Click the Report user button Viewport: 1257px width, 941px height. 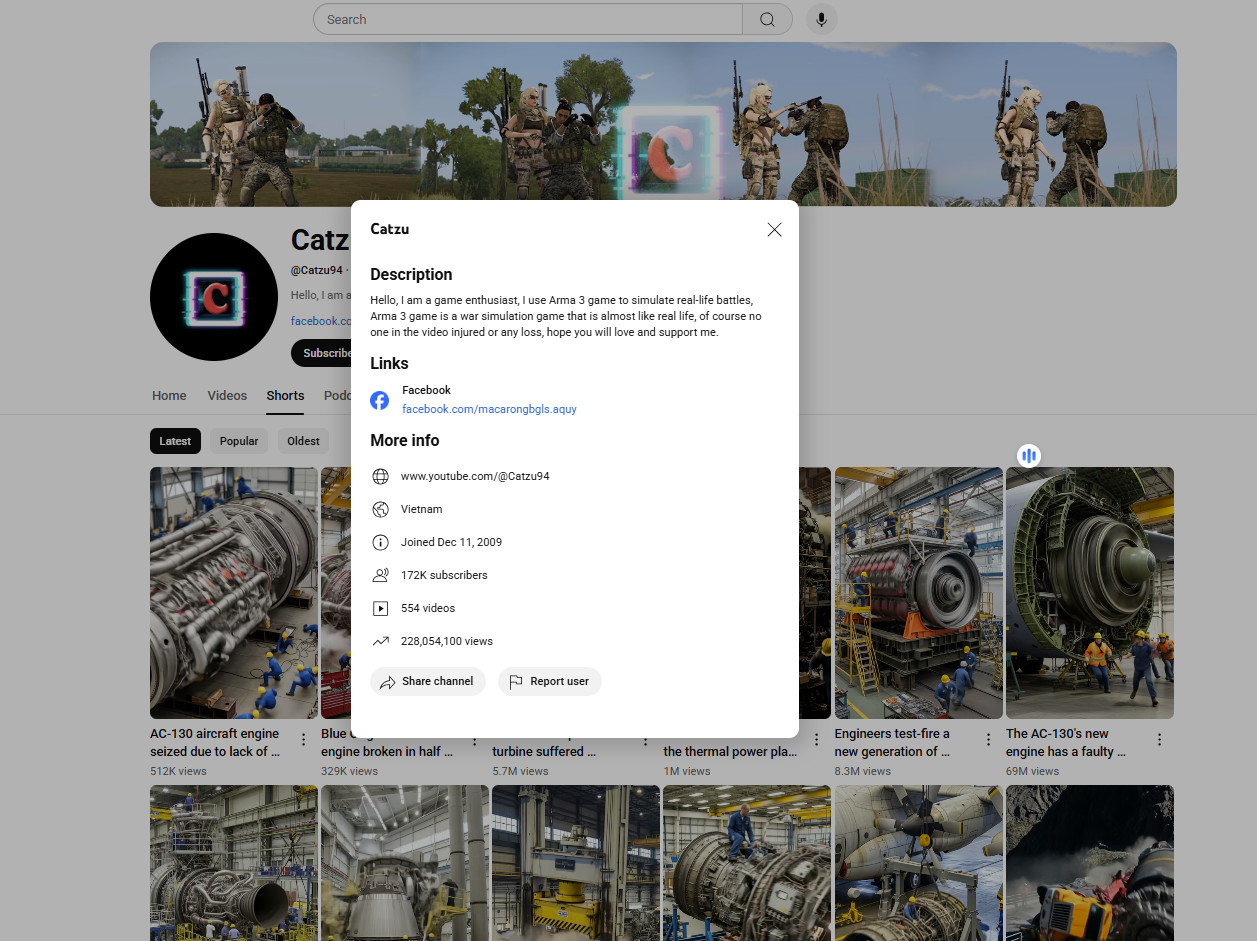point(550,681)
